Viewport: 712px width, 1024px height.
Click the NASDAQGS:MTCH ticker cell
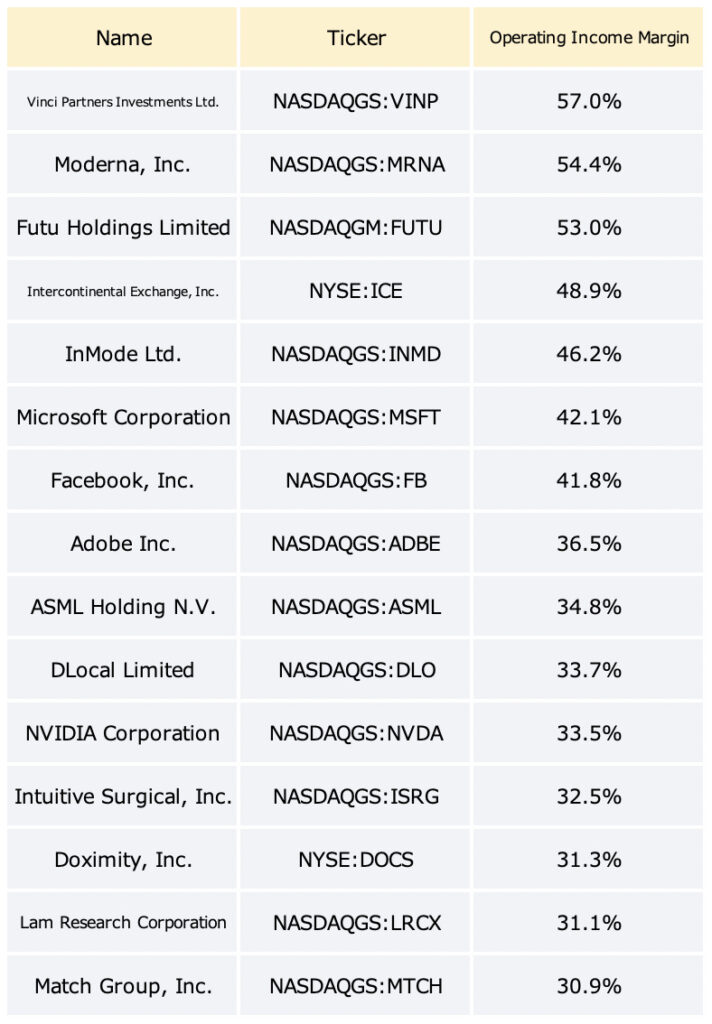click(x=355, y=986)
